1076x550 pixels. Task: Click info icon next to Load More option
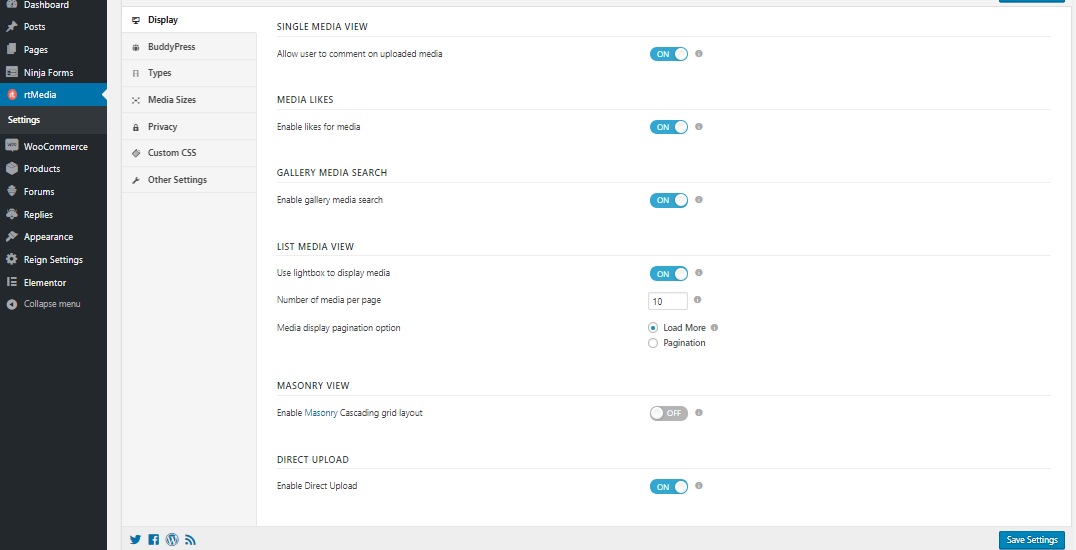[714, 328]
